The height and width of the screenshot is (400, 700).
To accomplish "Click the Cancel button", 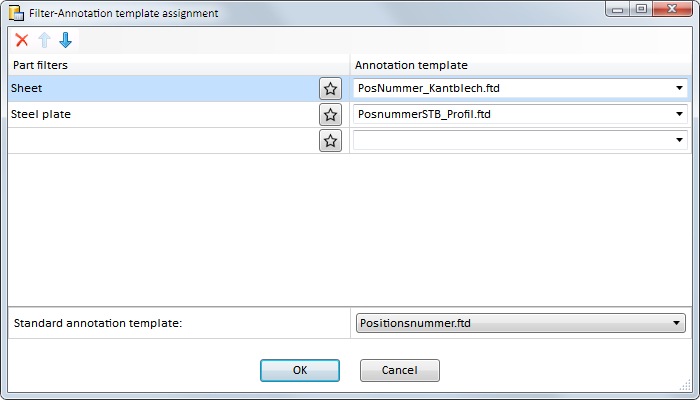I will [400, 370].
